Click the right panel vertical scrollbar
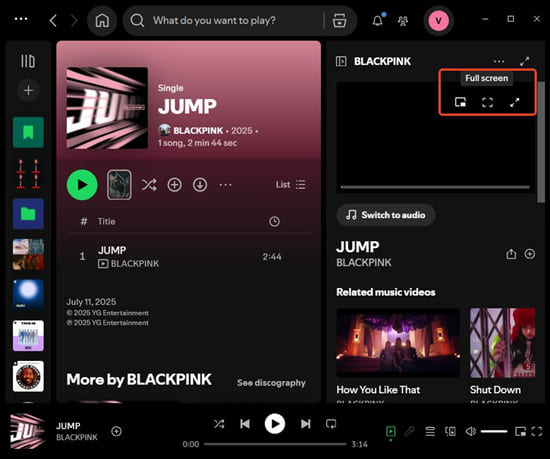The width and height of the screenshot is (550, 459). coord(541,142)
